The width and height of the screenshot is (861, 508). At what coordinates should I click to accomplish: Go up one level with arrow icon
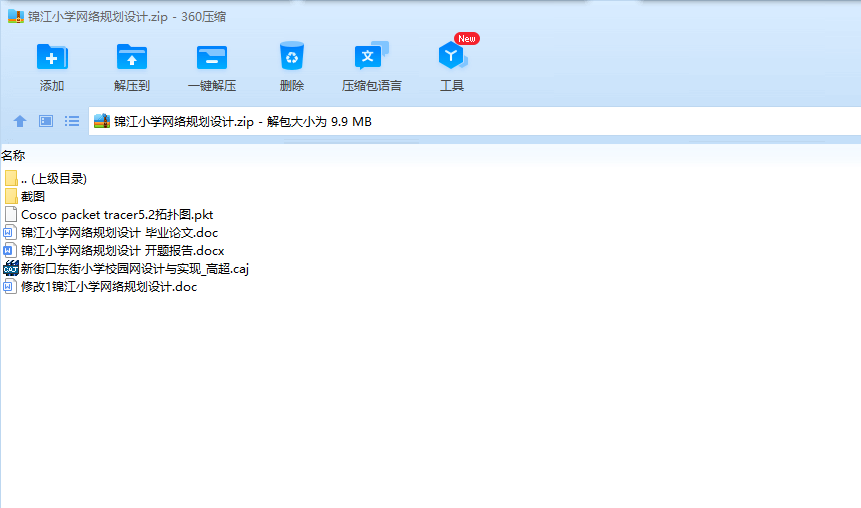20,121
